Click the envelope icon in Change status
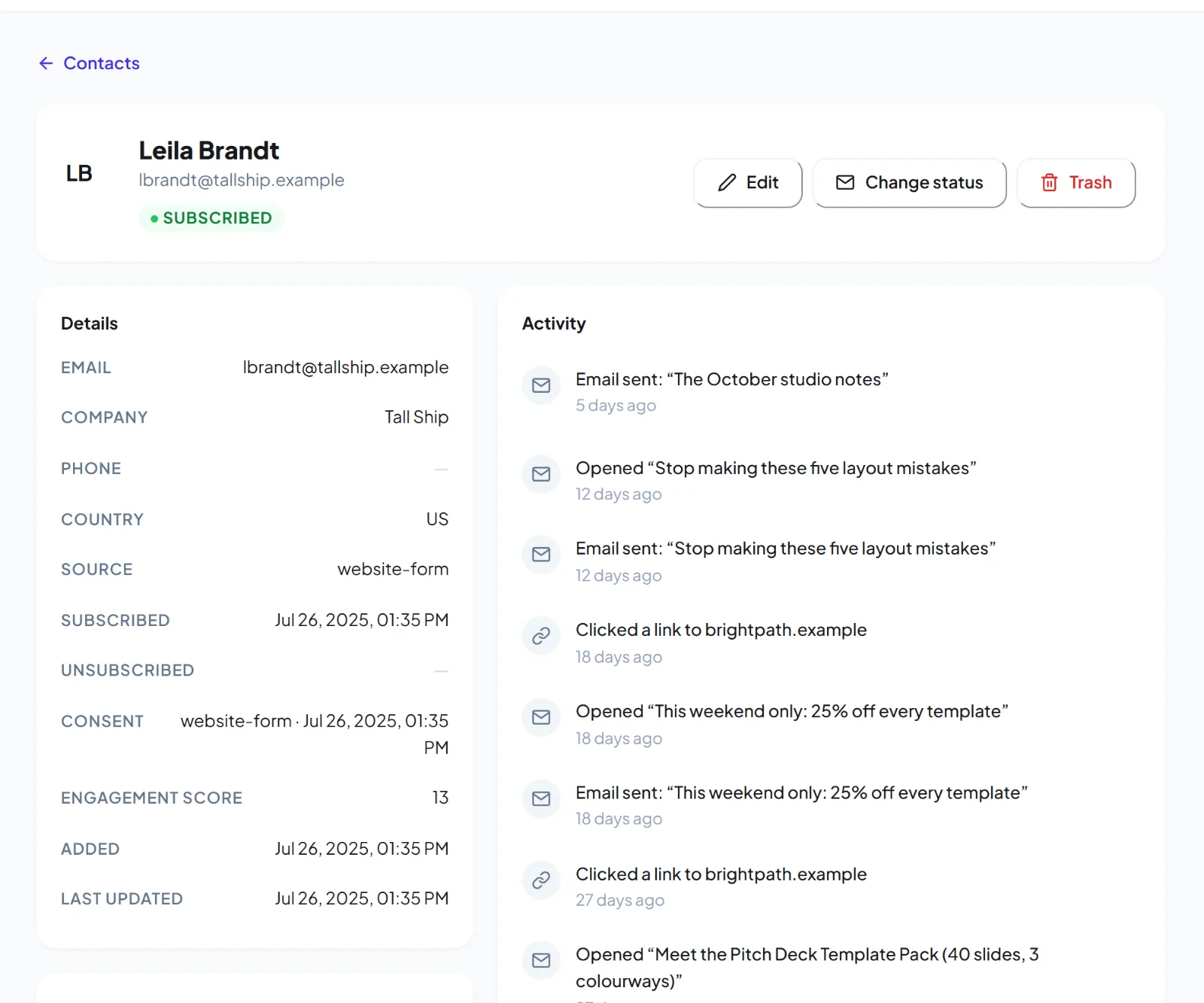This screenshot has width=1204, height=1003. [x=845, y=183]
